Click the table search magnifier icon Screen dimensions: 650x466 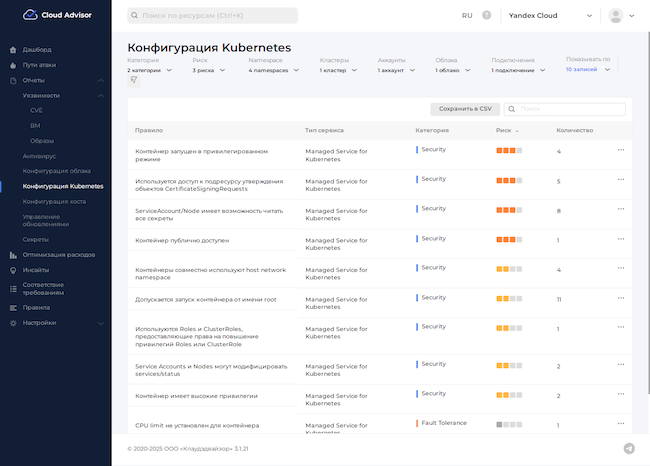pyautogui.click(x=512, y=109)
